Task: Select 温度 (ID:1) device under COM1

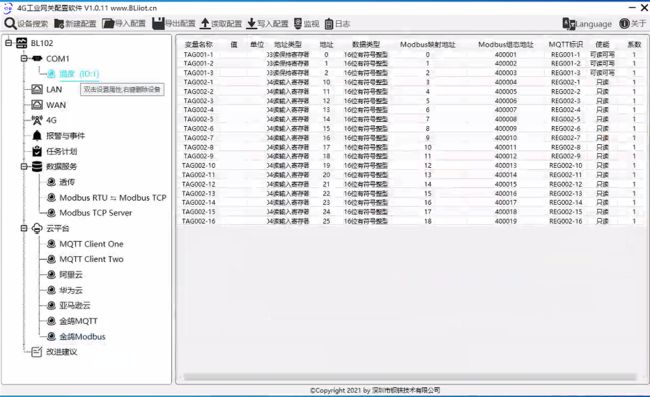Action: point(79,74)
